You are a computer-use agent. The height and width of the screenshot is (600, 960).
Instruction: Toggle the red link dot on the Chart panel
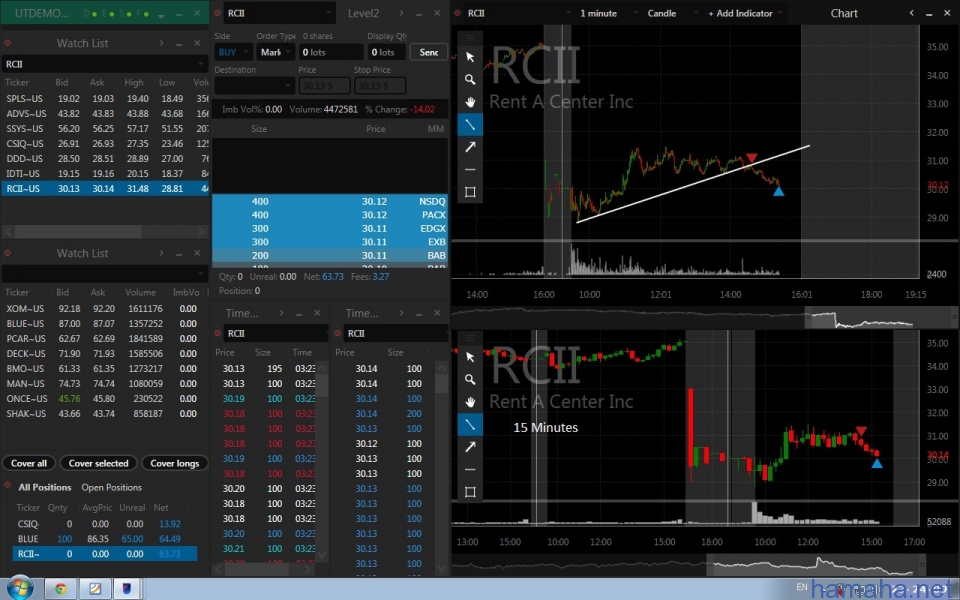point(457,13)
